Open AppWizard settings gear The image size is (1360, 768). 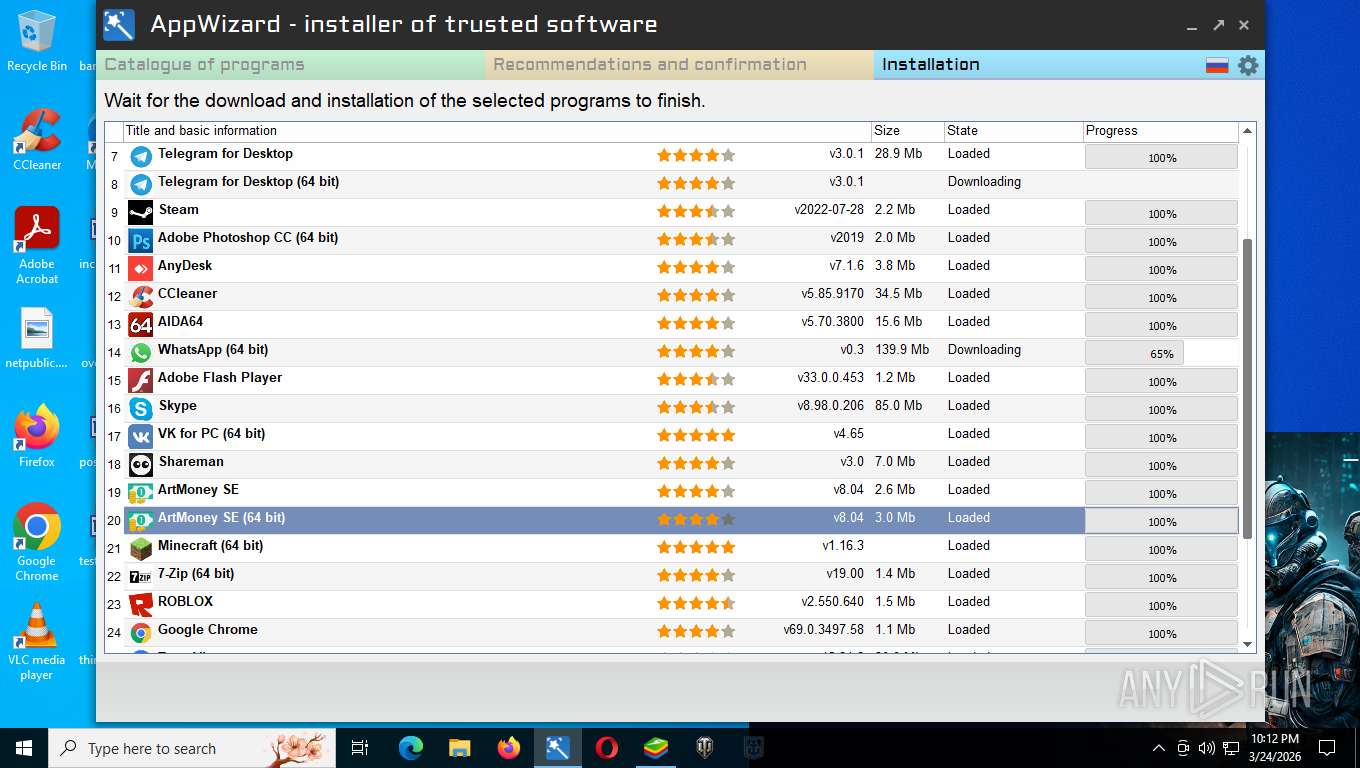pyautogui.click(x=1248, y=65)
